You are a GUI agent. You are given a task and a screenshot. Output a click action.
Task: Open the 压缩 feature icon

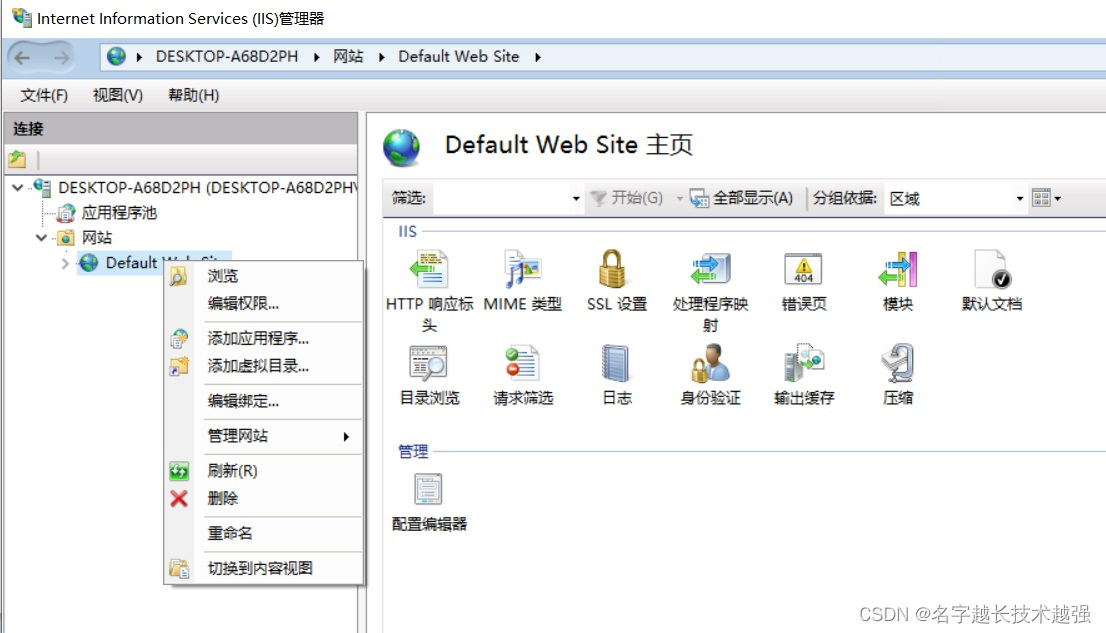898,363
